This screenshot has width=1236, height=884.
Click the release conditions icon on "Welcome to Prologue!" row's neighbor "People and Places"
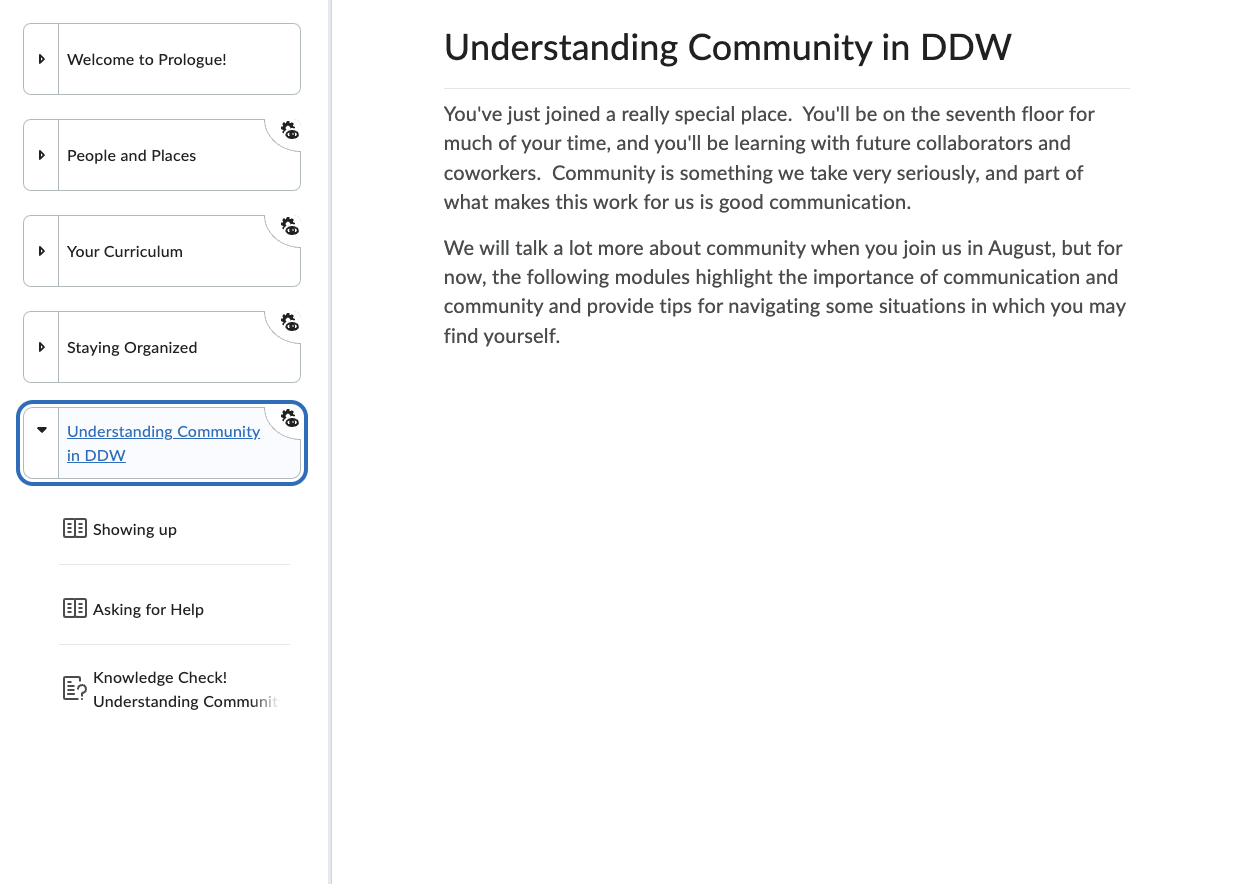click(289, 131)
